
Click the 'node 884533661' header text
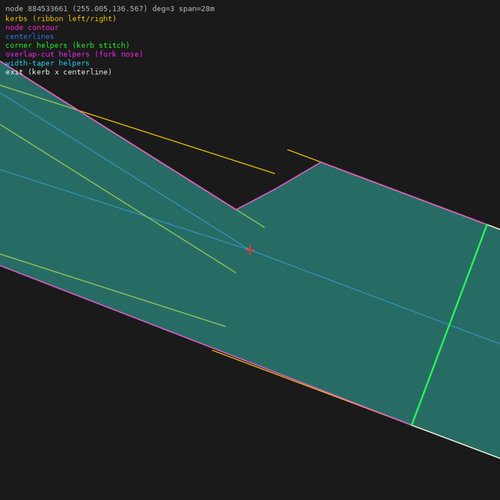(36, 9)
